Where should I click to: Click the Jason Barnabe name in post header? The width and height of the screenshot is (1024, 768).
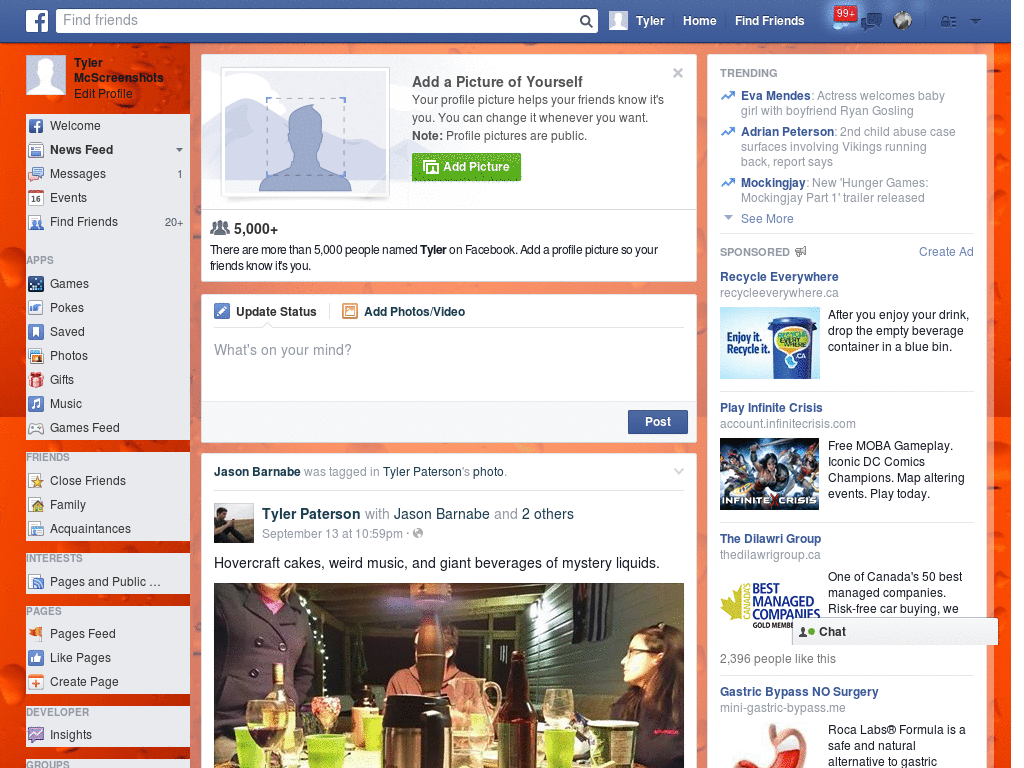pyautogui.click(x=257, y=472)
